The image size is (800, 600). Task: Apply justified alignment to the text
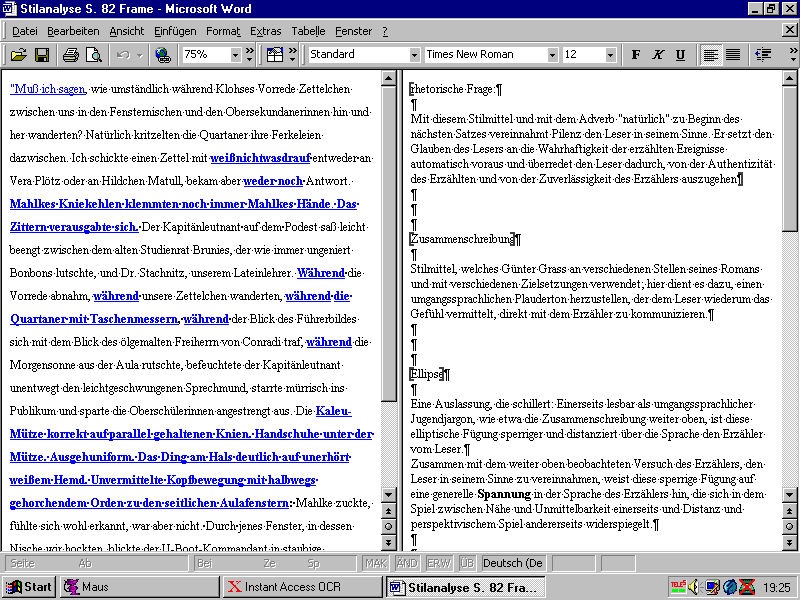point(733,54)
